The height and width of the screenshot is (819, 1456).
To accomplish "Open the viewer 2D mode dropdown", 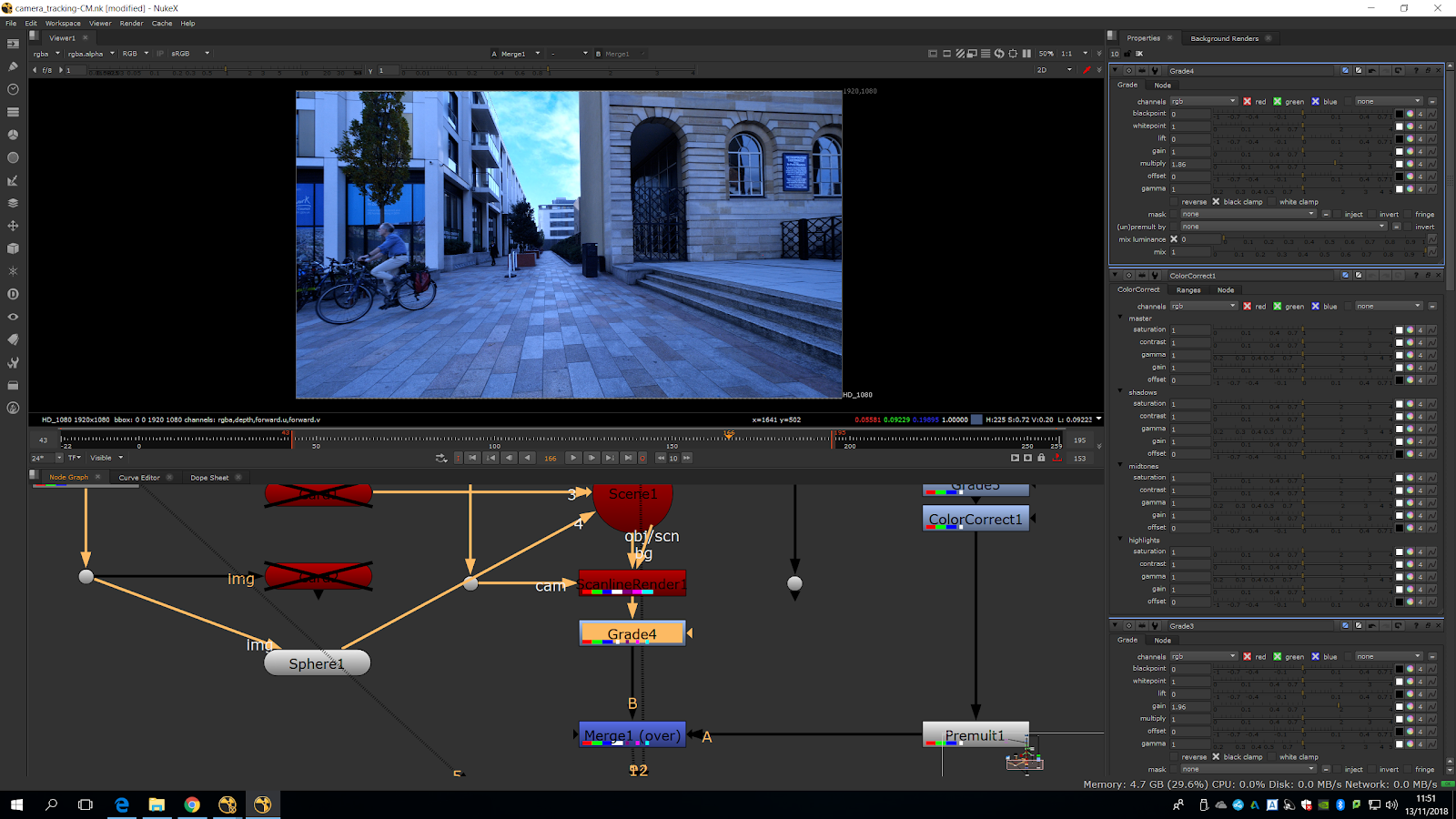I will click(1054, 70).
